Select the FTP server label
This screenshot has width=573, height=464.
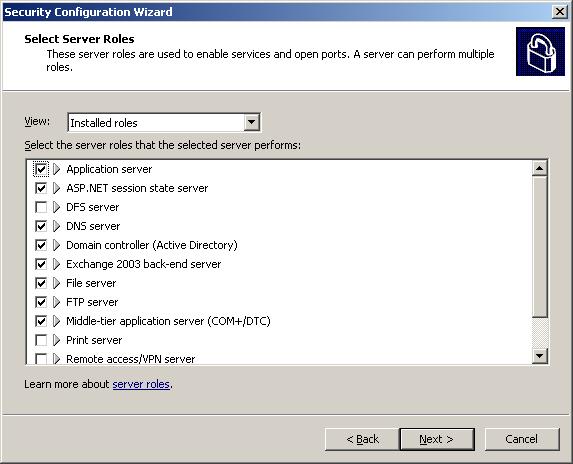pyautogui.click(x=92, y=302)
